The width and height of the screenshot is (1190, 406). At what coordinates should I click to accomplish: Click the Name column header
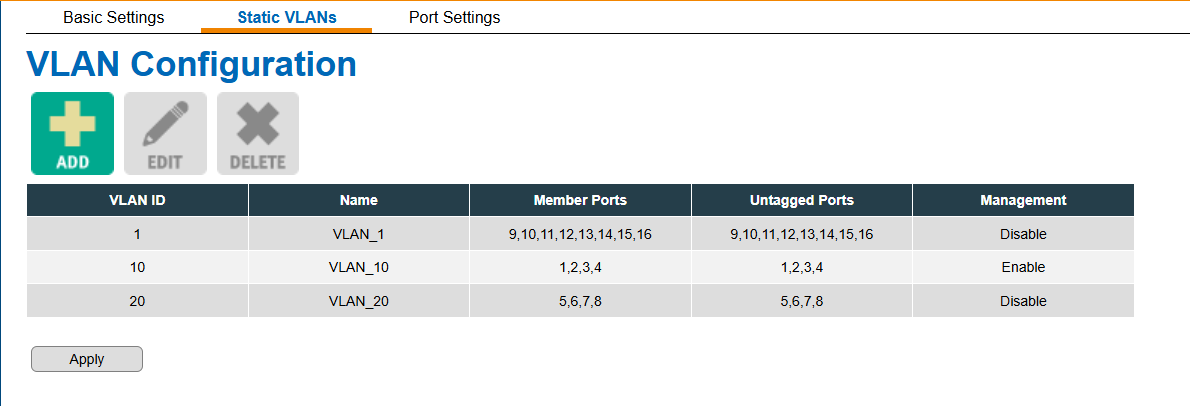[359, 200]
